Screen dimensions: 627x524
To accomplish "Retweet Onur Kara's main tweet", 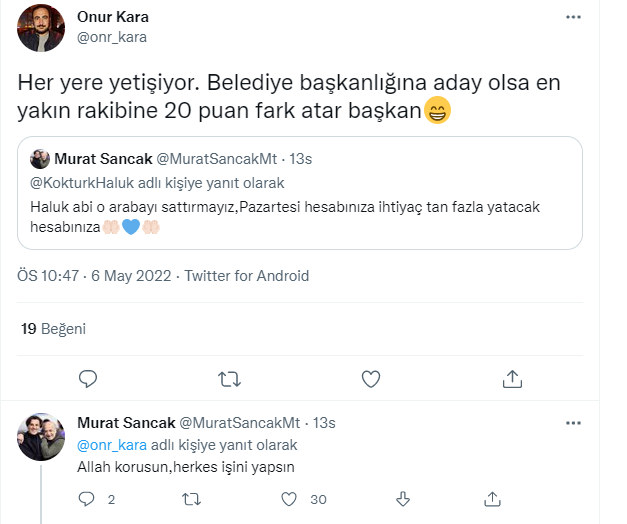I will pos(229,378).
